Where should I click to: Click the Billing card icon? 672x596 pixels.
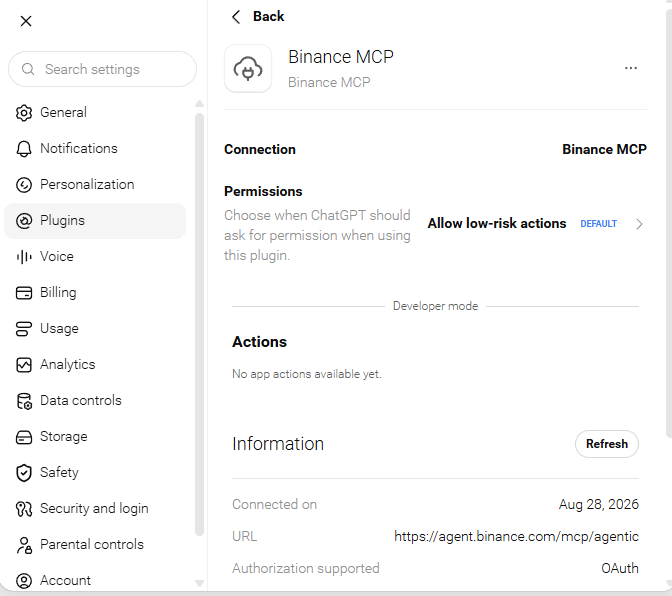tap(24, 293)
